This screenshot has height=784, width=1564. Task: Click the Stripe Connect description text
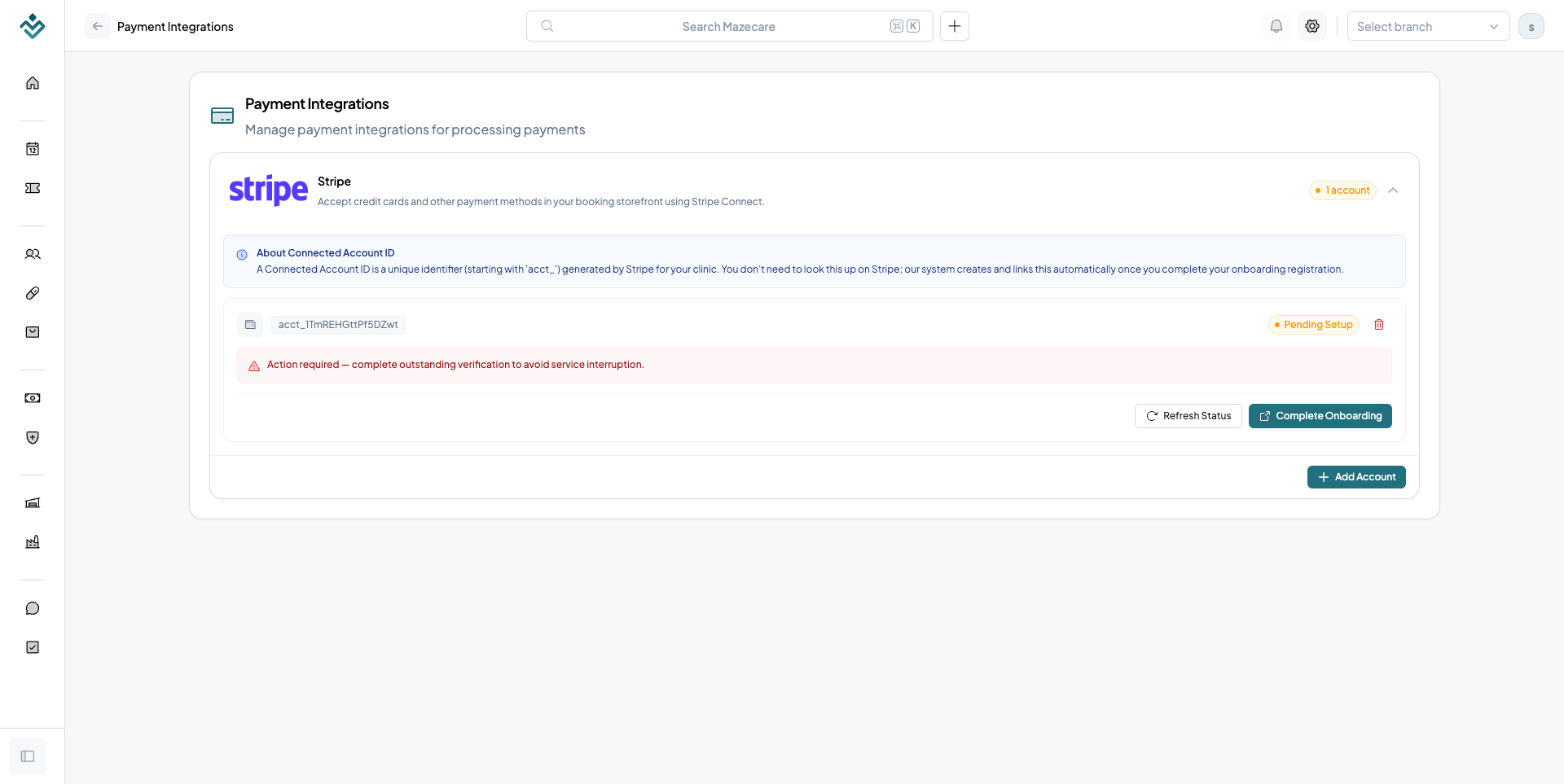pyautogui.click(x=541, y=202)
